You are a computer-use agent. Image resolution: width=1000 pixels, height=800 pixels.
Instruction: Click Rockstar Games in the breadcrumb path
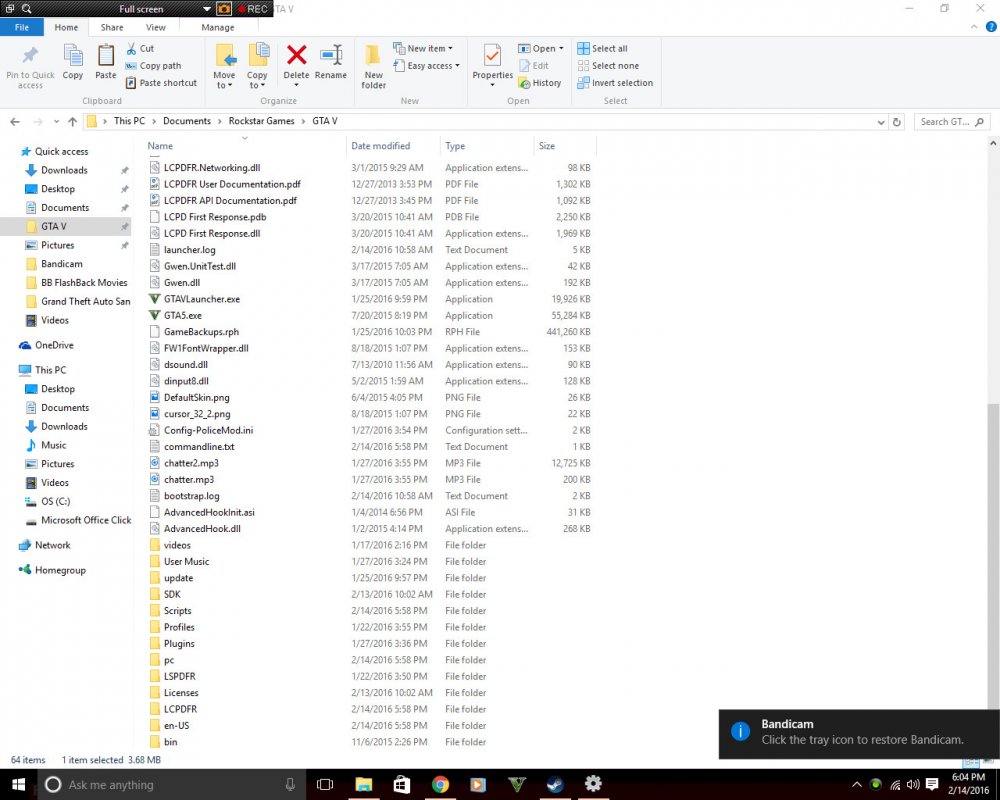(261, 121)
